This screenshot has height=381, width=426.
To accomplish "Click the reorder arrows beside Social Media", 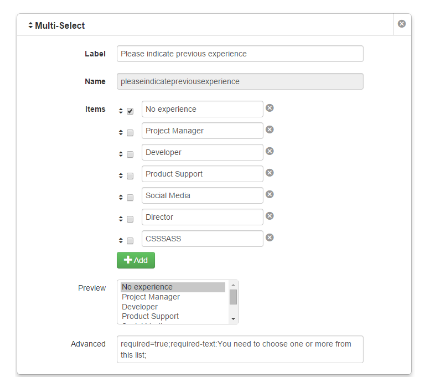I will coord(121,197).
